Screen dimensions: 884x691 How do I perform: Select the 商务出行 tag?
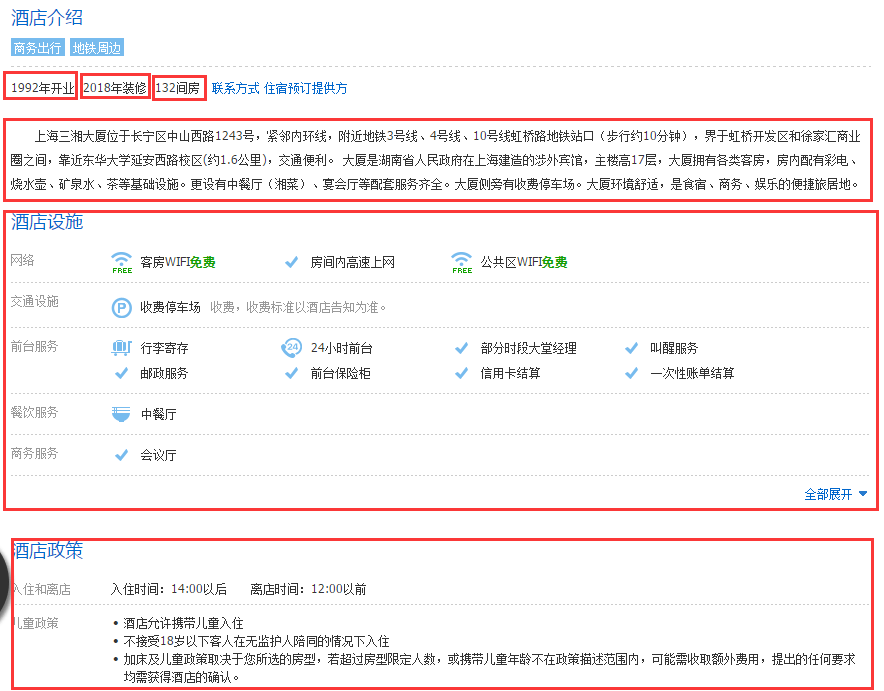point(37,48)
